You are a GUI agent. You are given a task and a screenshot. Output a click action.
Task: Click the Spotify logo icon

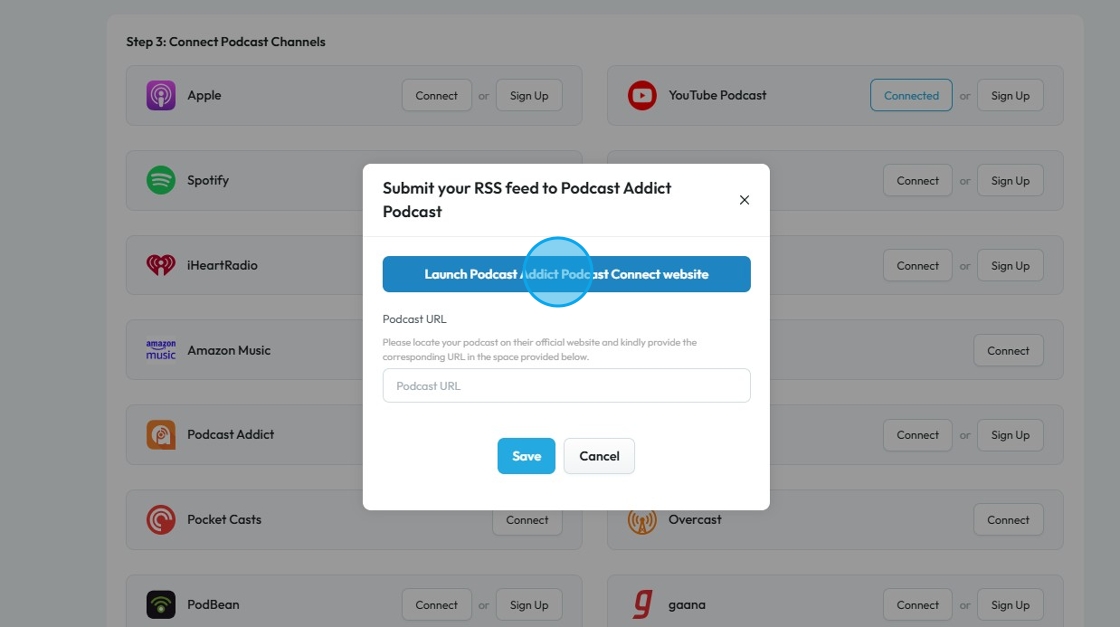[x=160, y=180]
